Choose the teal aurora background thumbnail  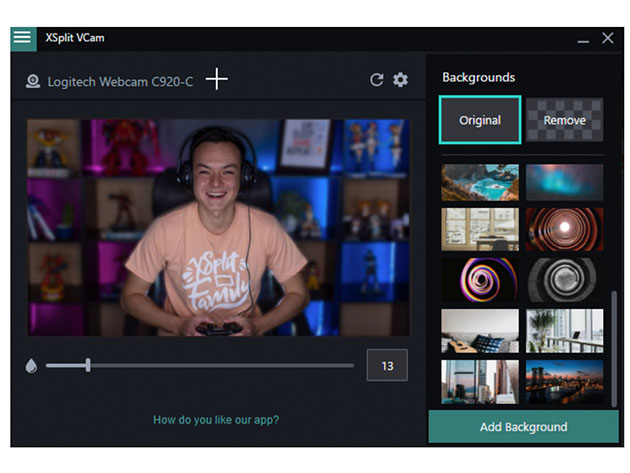pos(564,182)
